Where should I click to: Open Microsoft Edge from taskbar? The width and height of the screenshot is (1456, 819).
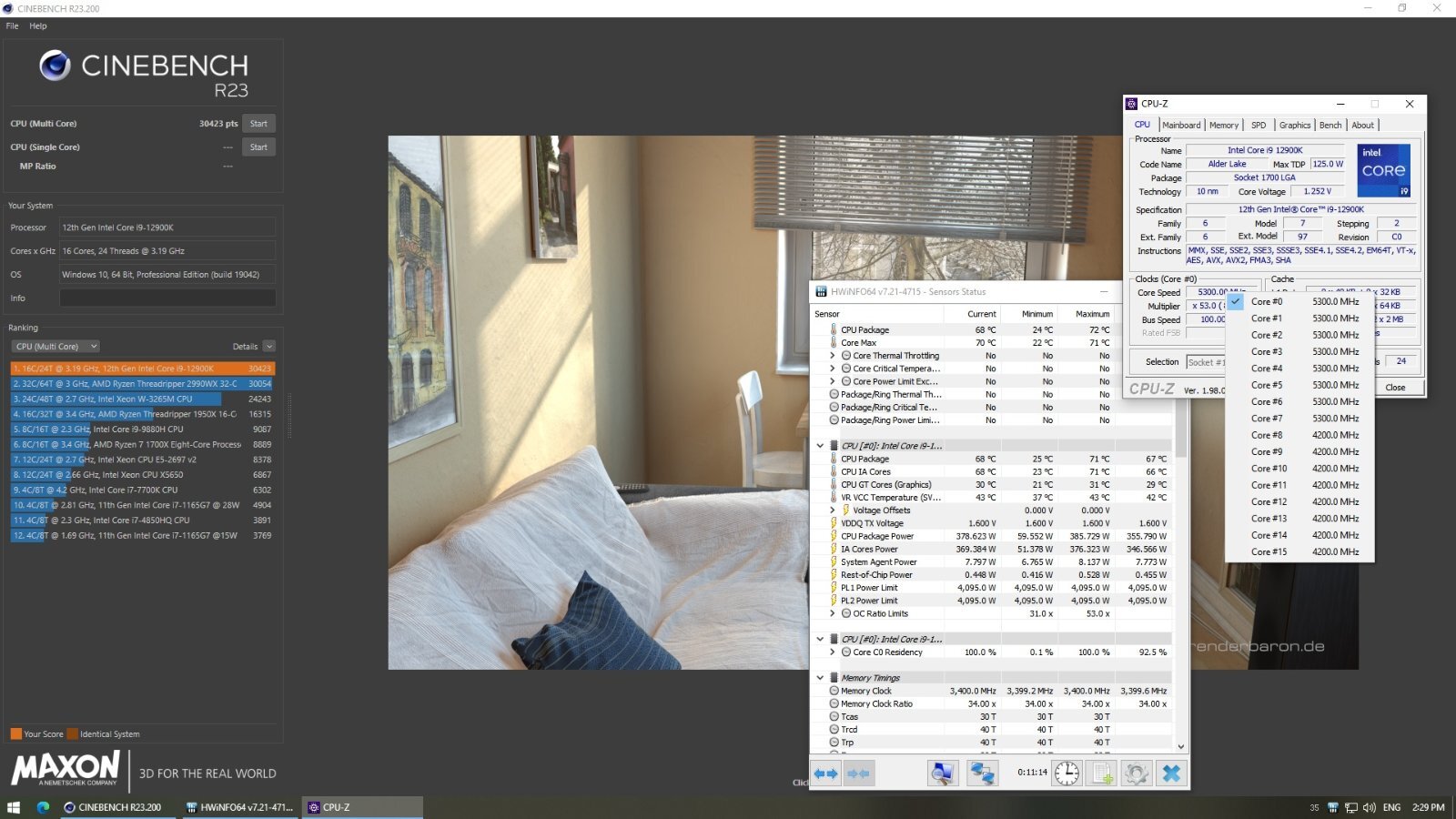pos(43,807)
